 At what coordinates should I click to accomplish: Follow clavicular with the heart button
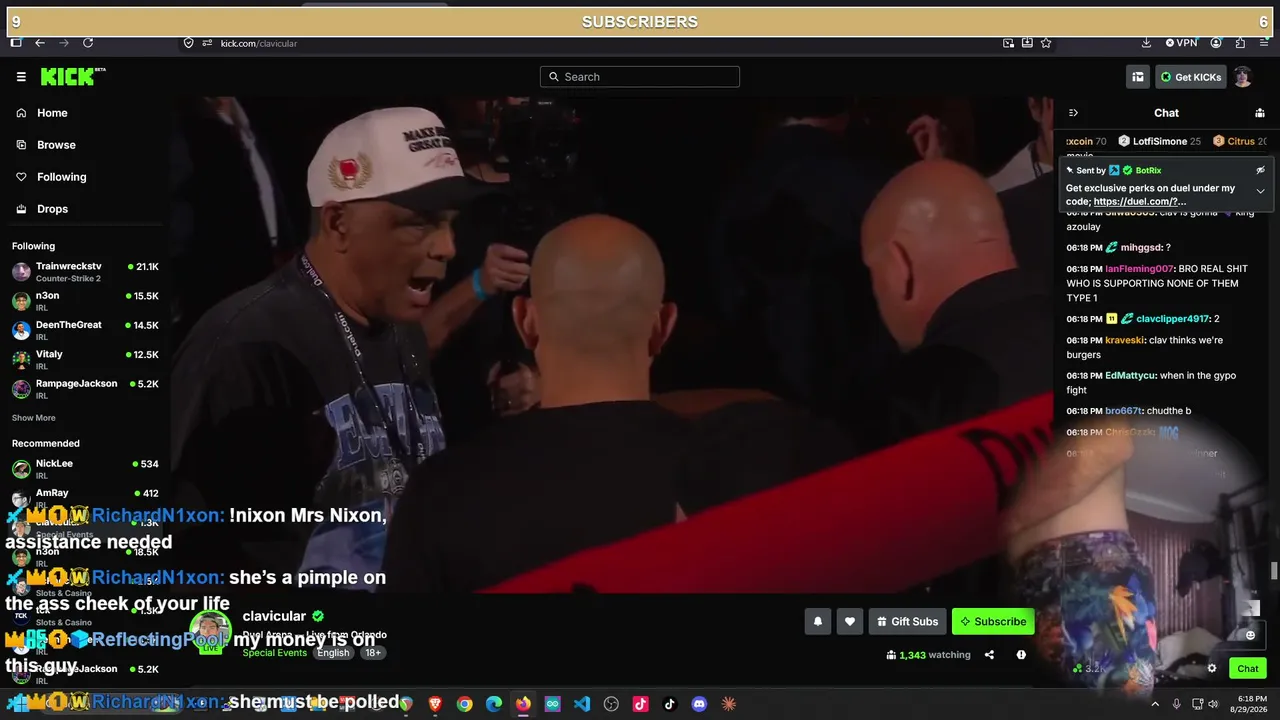click(x=849, y=622)
